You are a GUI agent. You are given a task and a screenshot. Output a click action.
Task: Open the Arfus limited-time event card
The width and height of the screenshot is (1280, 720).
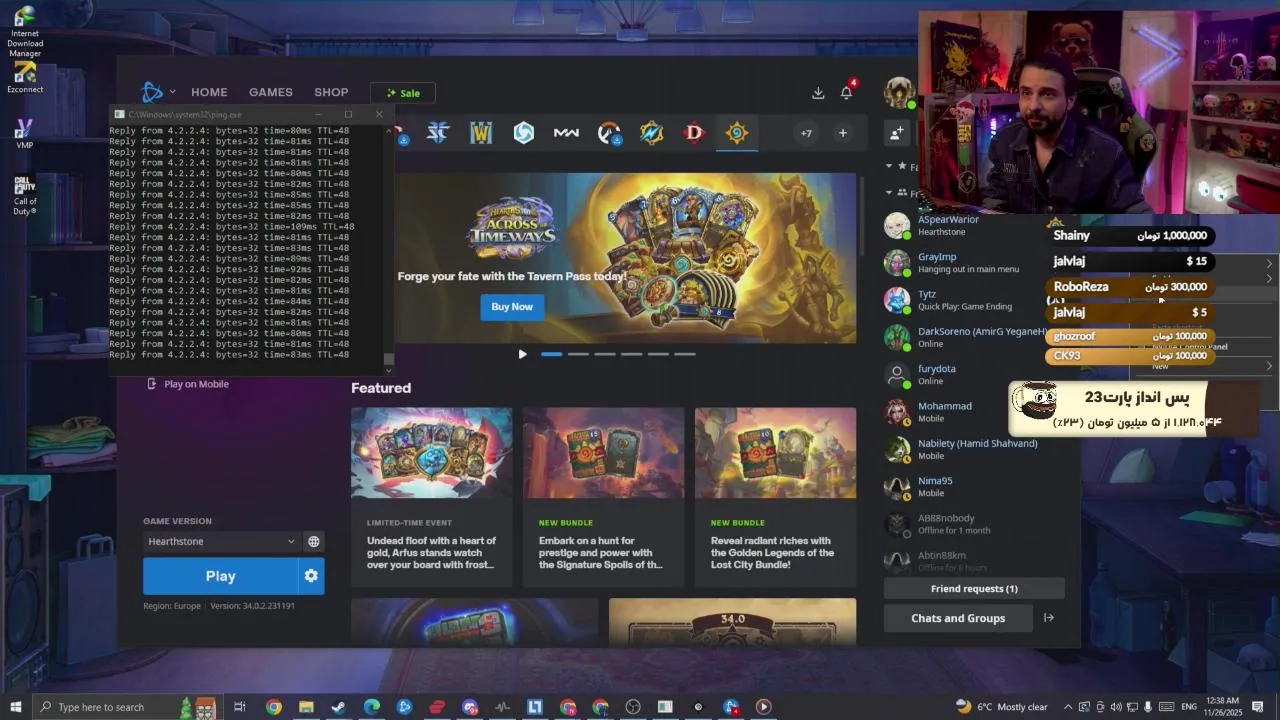click(x=431, y=497)
